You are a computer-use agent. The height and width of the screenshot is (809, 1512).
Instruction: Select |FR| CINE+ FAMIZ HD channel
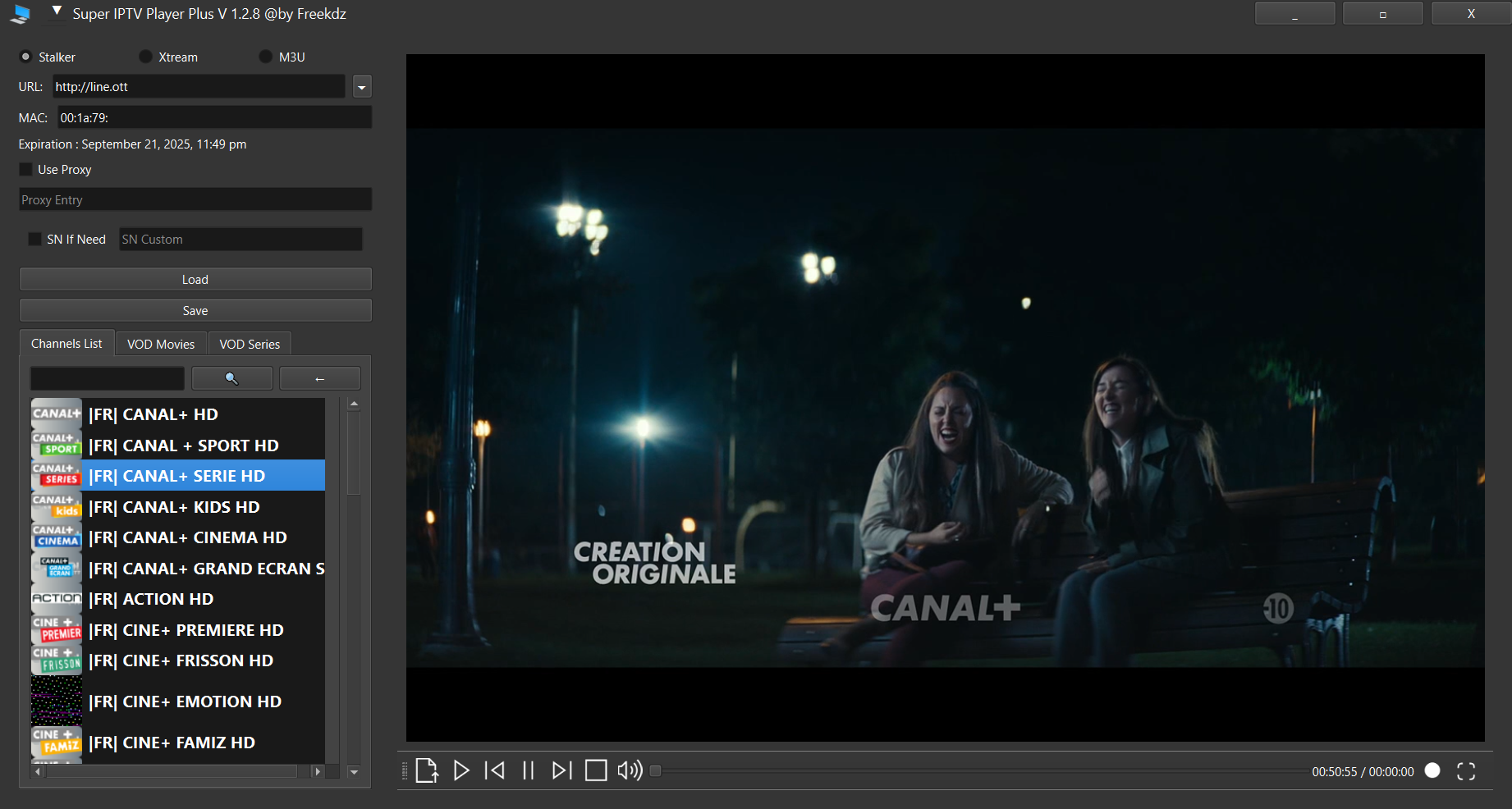(178, 743)
